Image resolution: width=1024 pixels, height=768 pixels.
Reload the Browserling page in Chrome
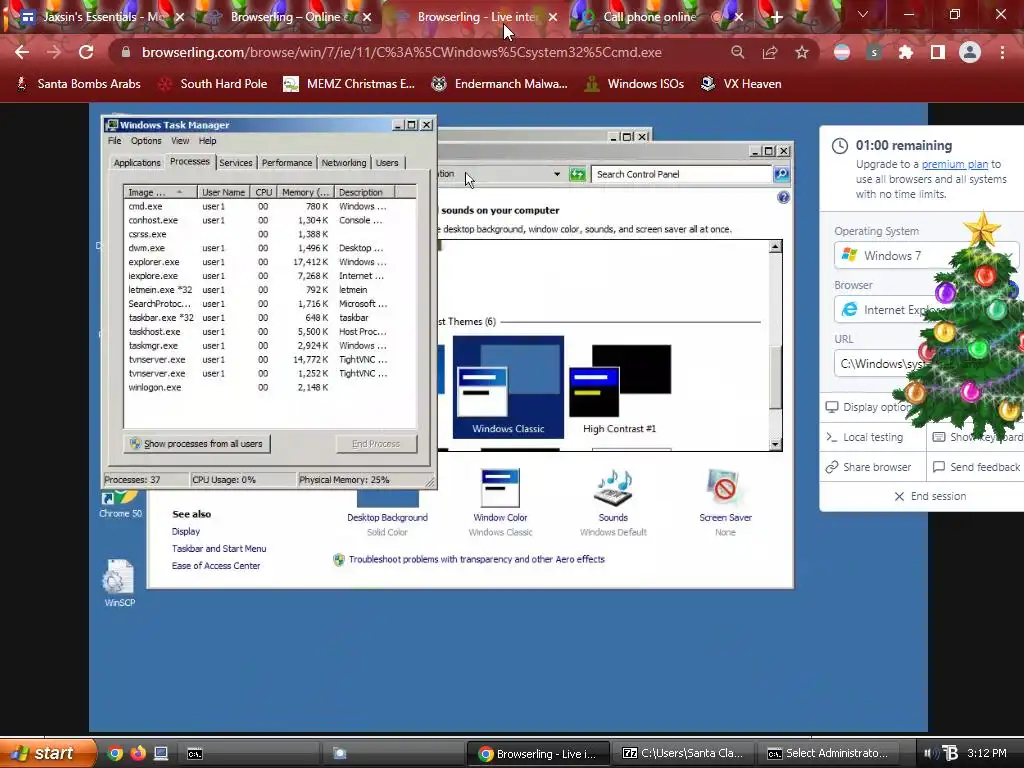(86, 52)
